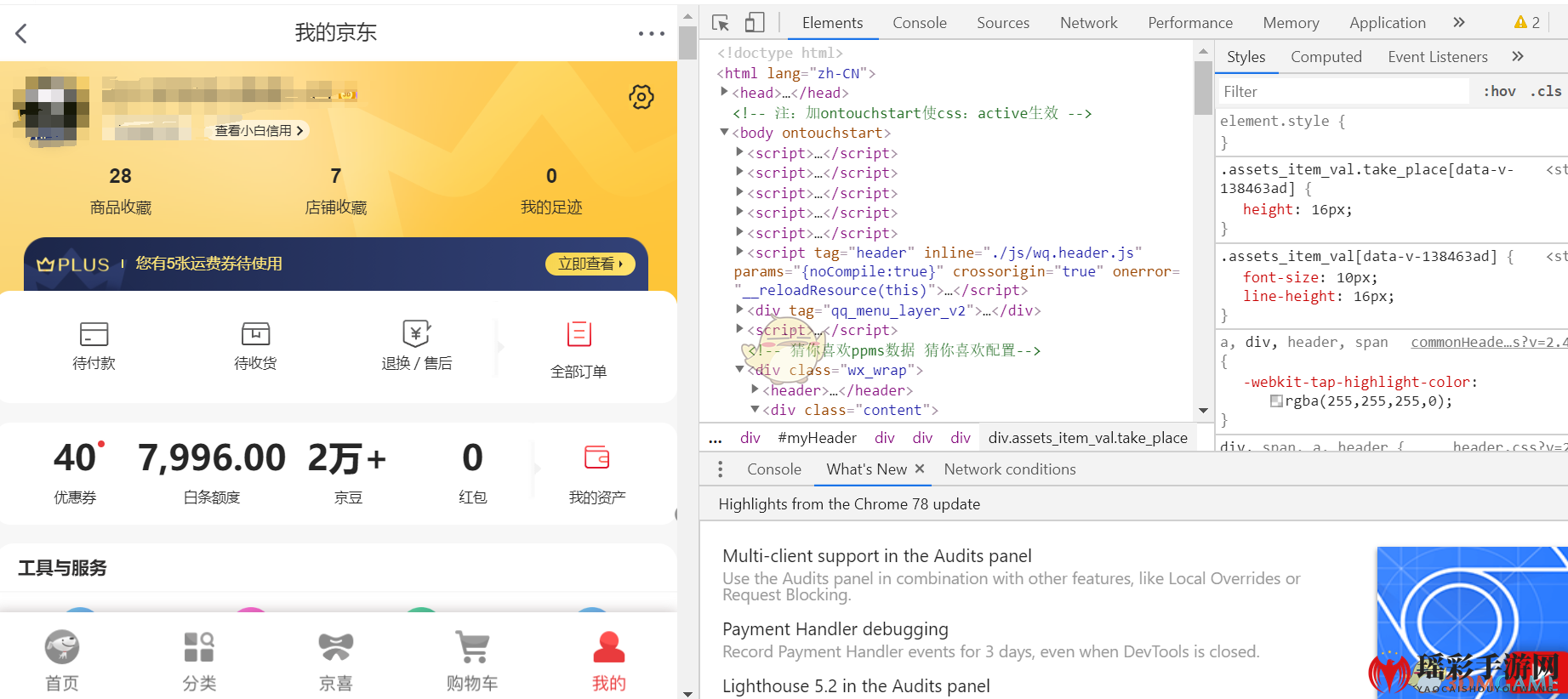Screen dimensions: 1568x699
Task: Switch to Computed styles tab
Action: point(1326,57)
